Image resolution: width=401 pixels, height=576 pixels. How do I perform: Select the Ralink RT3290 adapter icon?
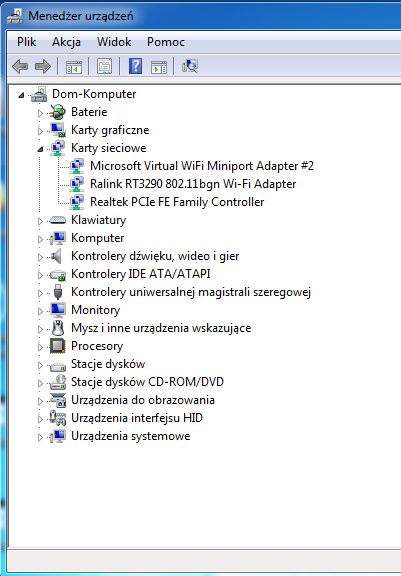coord(76,184)
